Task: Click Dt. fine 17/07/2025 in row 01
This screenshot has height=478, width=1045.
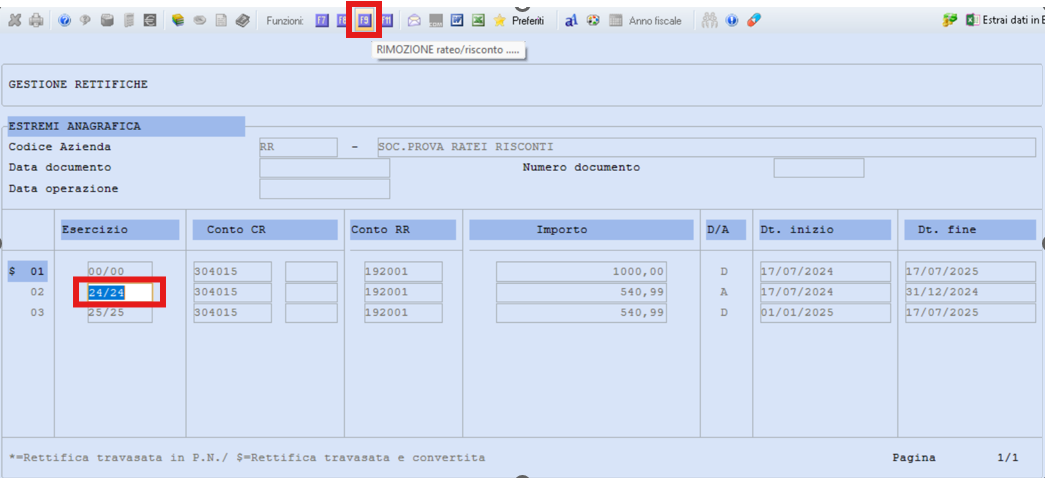Action: click(x=970, y=271)
